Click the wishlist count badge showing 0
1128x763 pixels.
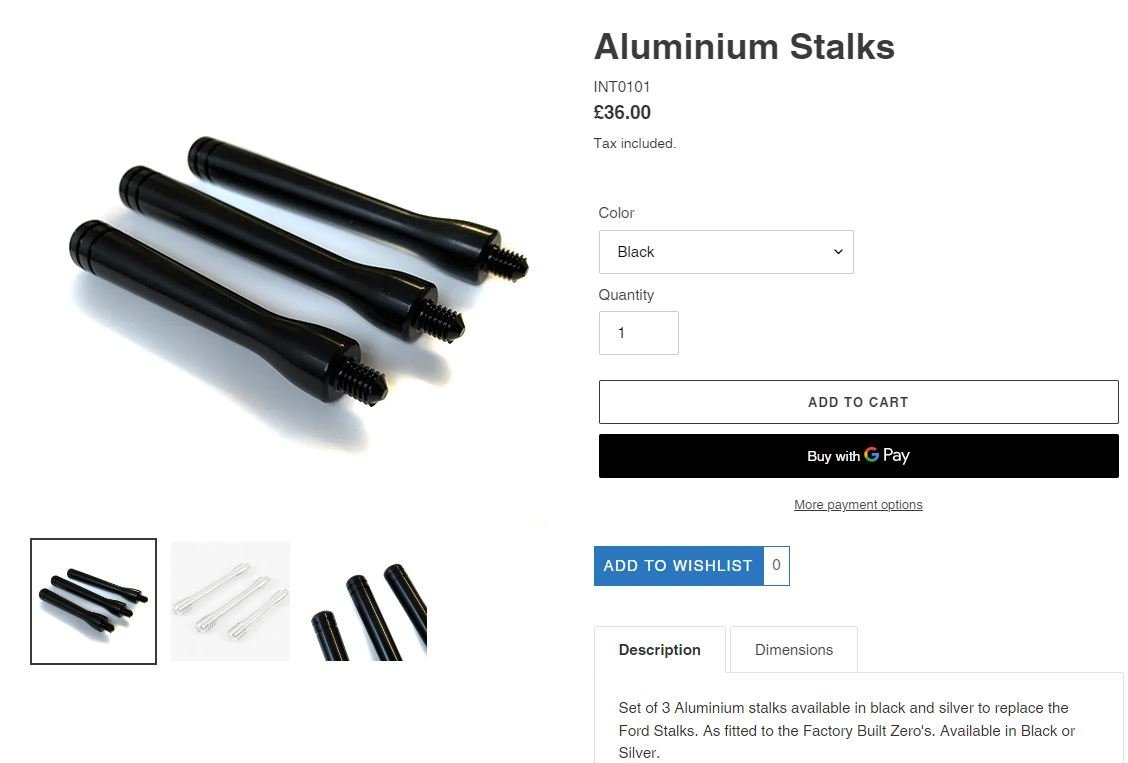coord(776,566)
